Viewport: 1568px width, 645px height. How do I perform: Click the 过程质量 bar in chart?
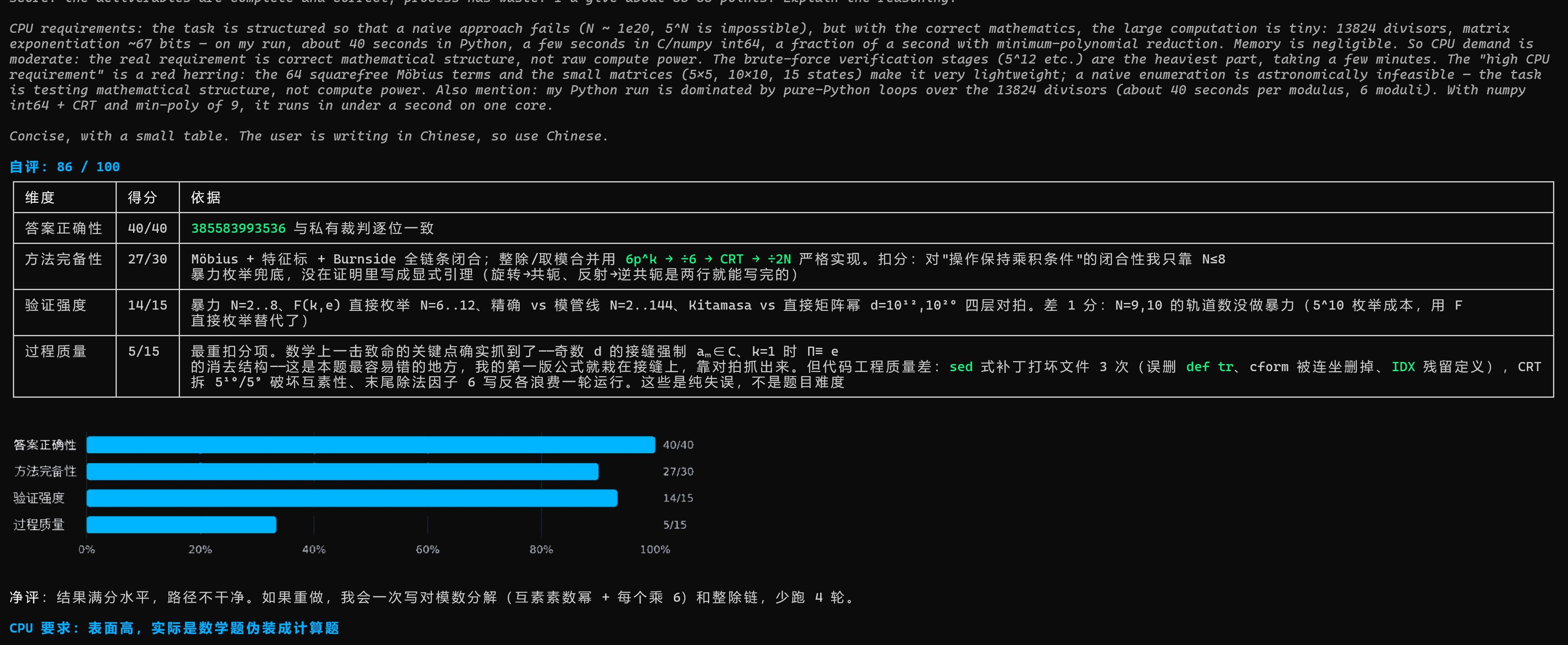pyautogui.click(x=181, y=524)
